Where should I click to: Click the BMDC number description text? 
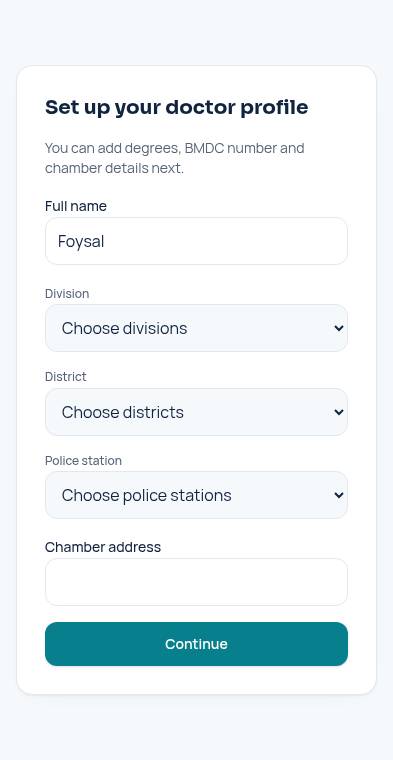(174, 158)
